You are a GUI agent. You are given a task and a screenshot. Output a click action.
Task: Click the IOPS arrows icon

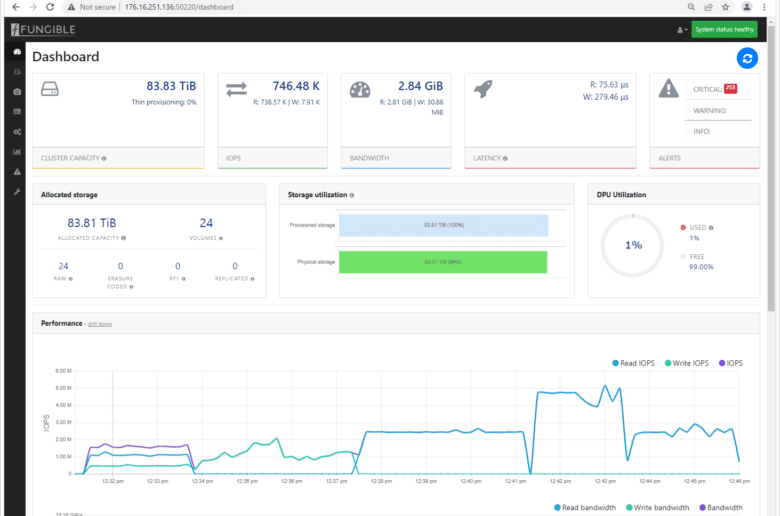pyautogui.click(x=236, y=89)
